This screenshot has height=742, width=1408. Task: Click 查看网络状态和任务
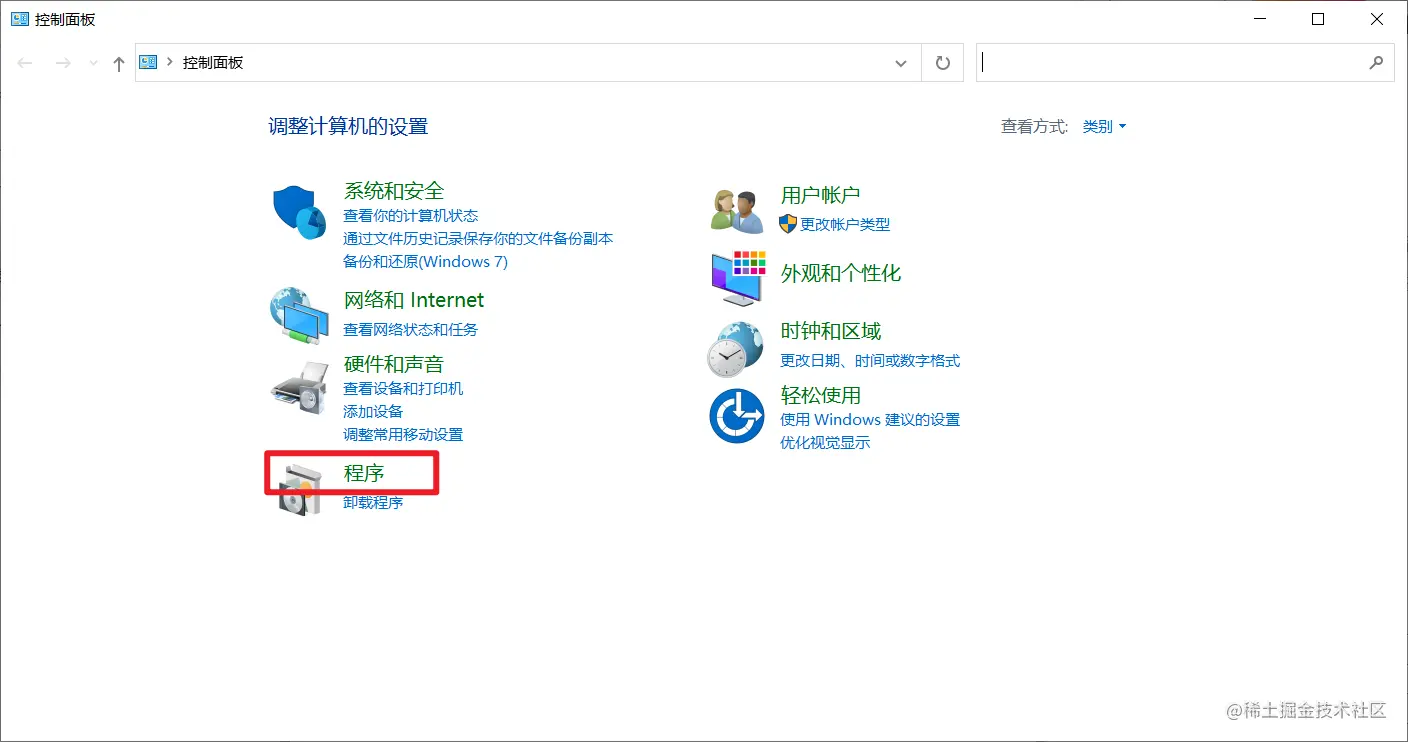[x=410, y=329]
